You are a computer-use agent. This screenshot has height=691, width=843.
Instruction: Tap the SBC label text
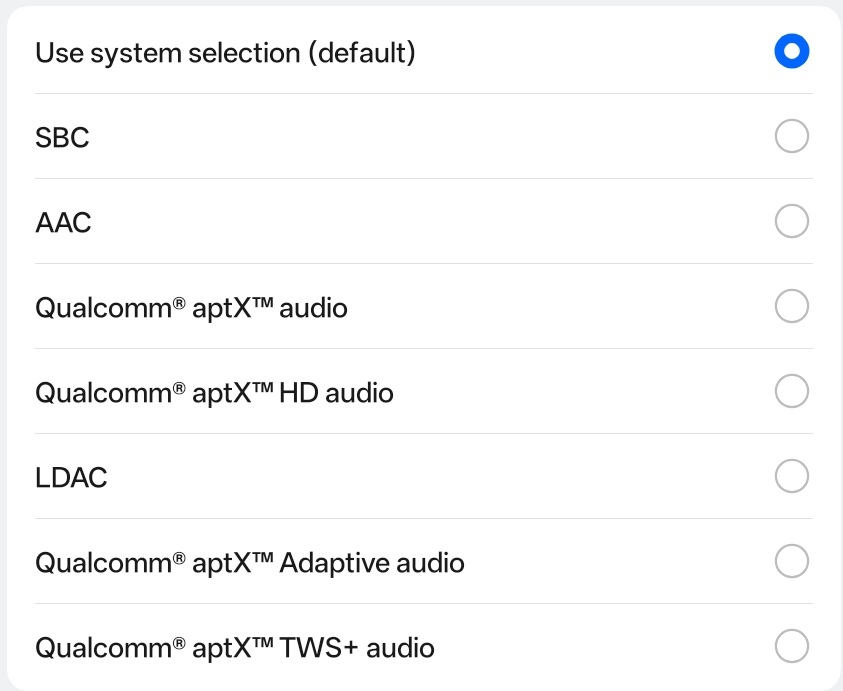pos(62,137)
